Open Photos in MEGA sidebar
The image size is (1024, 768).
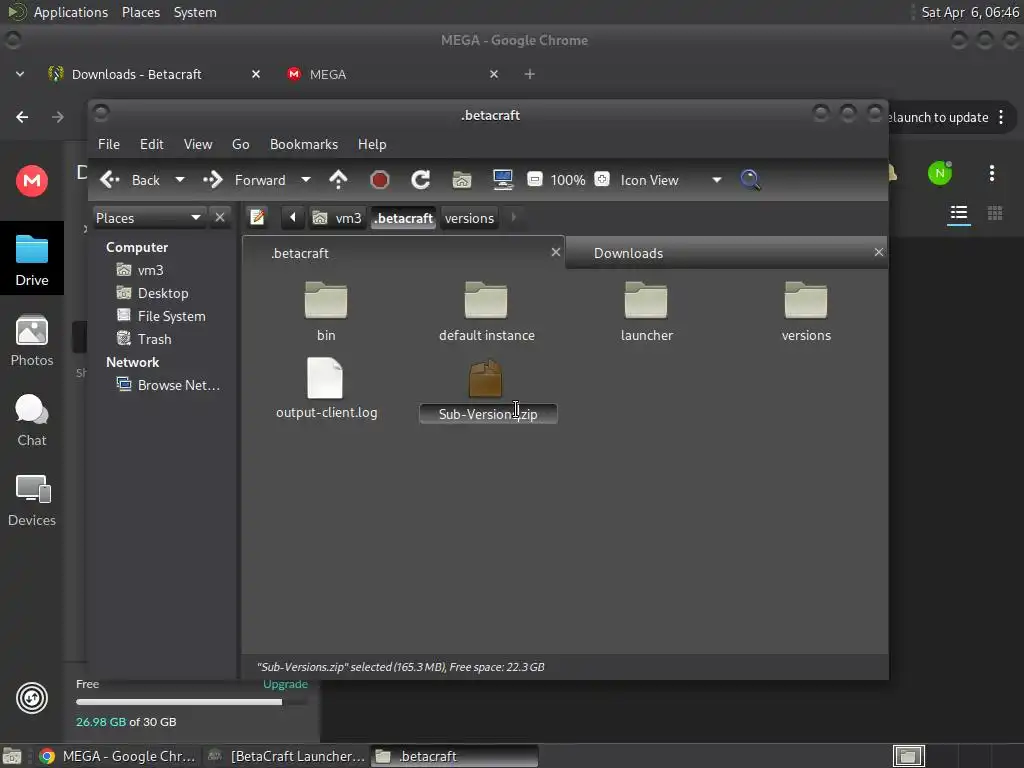32,340
